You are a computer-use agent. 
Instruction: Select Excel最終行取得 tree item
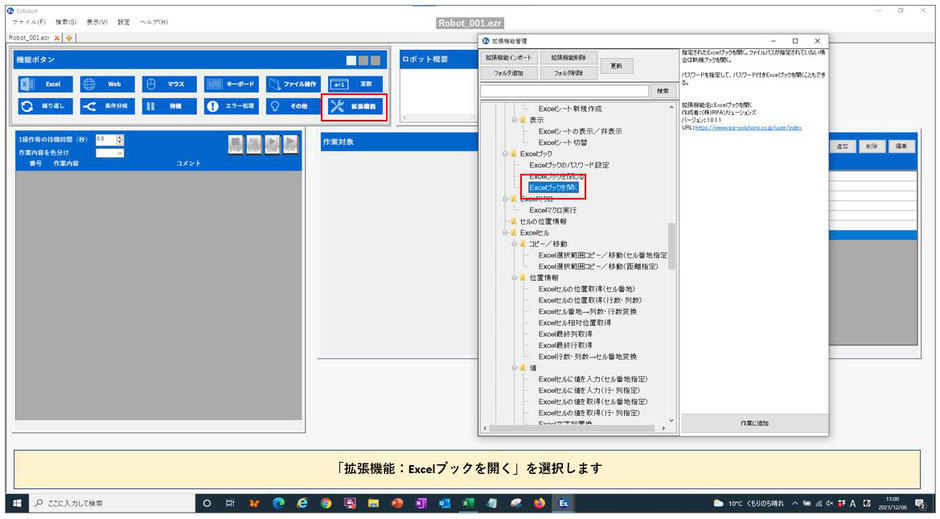coord(565,345)
